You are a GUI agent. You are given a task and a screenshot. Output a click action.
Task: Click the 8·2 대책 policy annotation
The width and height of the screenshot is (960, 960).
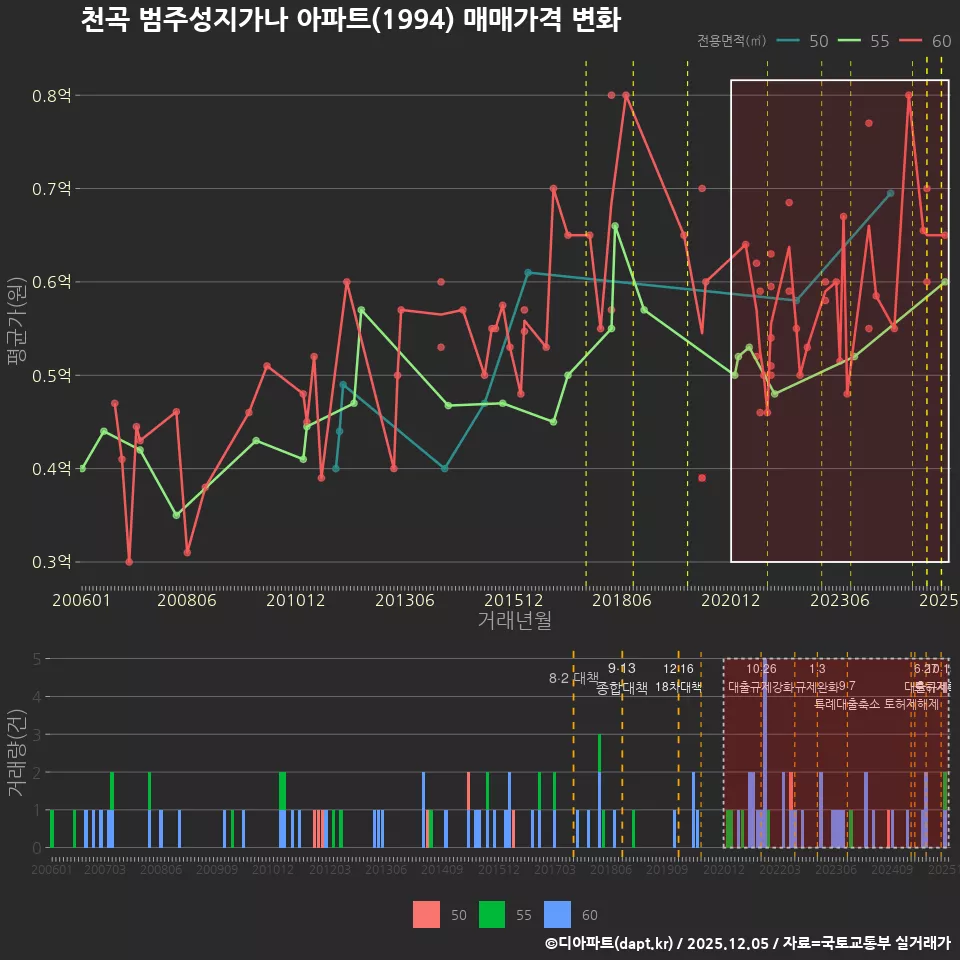point(573,678)
